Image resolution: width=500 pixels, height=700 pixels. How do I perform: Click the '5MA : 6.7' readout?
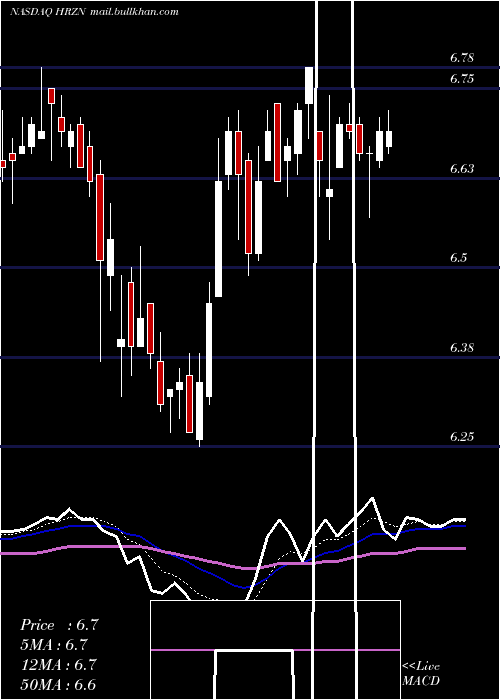54,645
